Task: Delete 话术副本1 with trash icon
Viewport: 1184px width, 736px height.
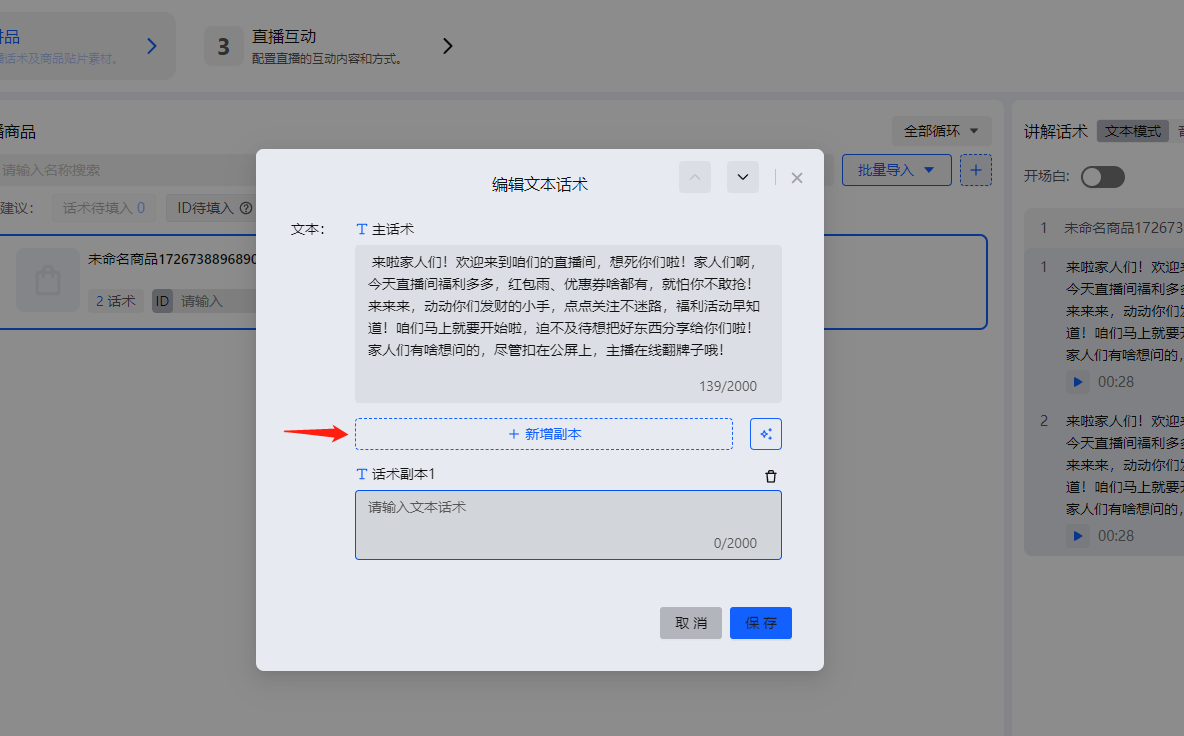Action: tap(770, 476)
